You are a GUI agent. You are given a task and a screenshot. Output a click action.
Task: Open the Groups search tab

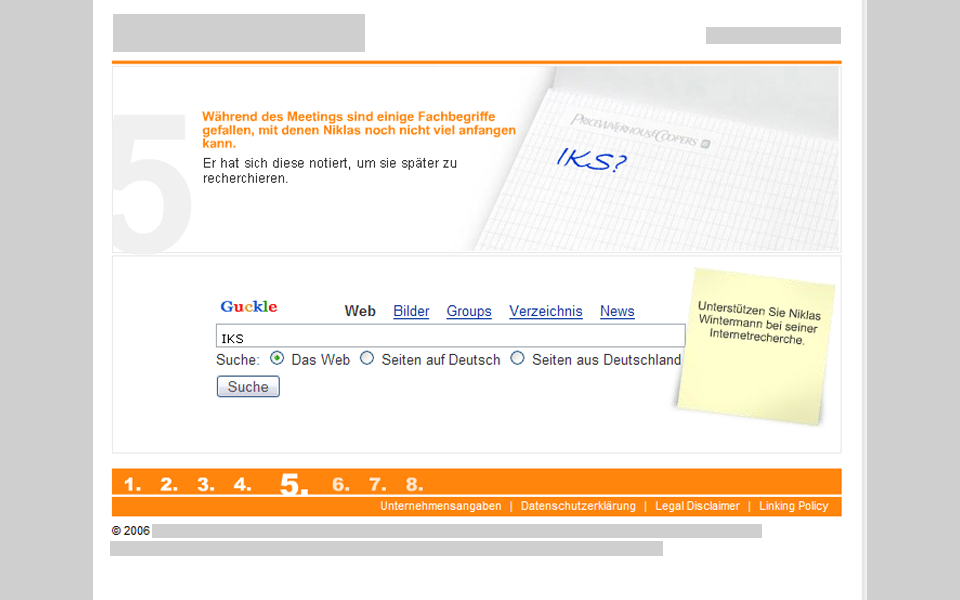pyautogui.click(x=469, y=311)
